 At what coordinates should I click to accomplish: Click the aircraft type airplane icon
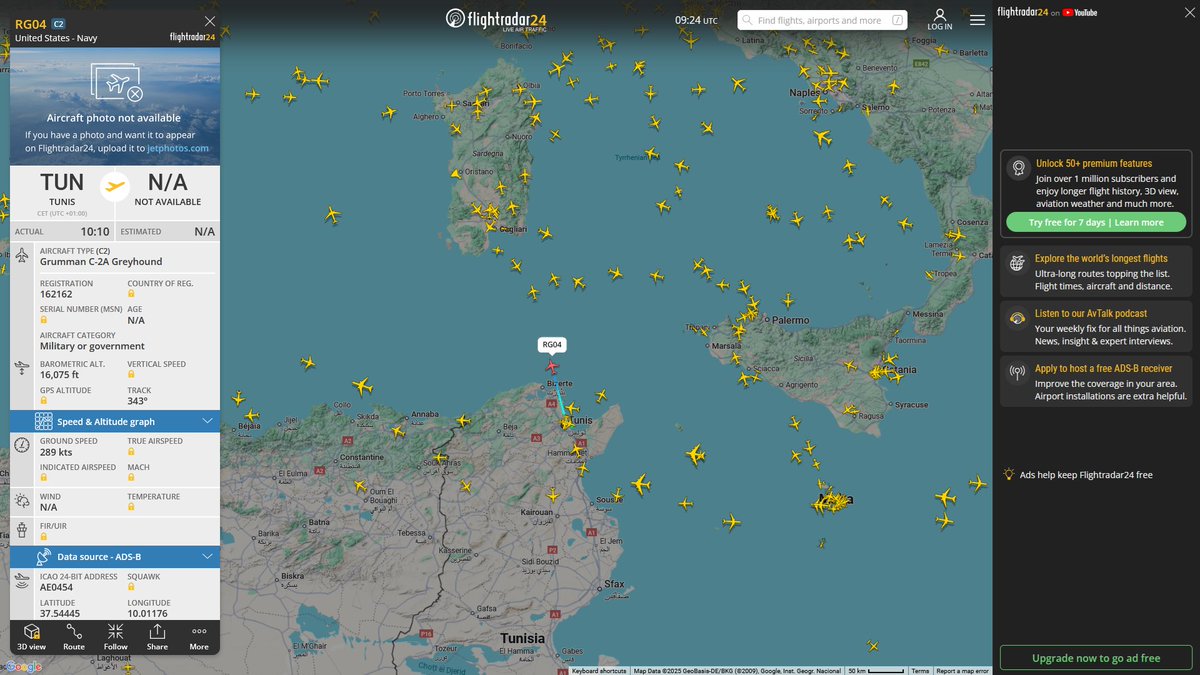coord(22,256)
